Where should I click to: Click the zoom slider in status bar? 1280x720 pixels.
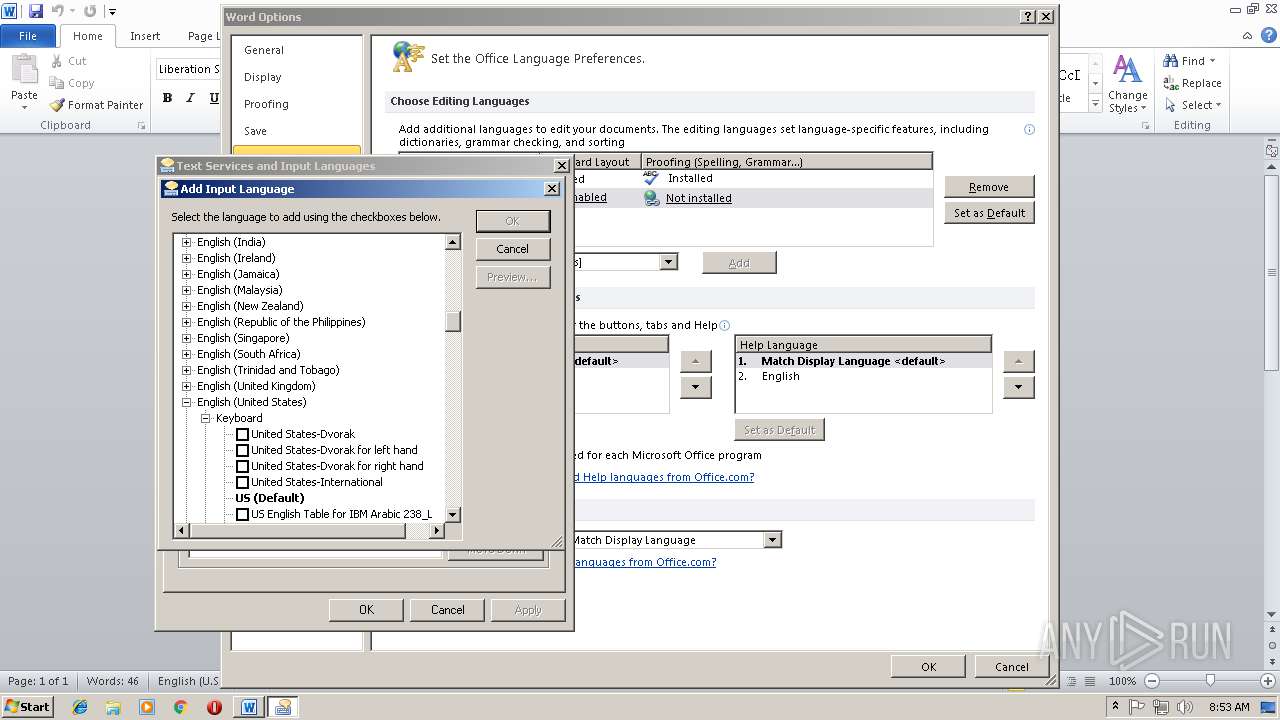[1210, 681]
